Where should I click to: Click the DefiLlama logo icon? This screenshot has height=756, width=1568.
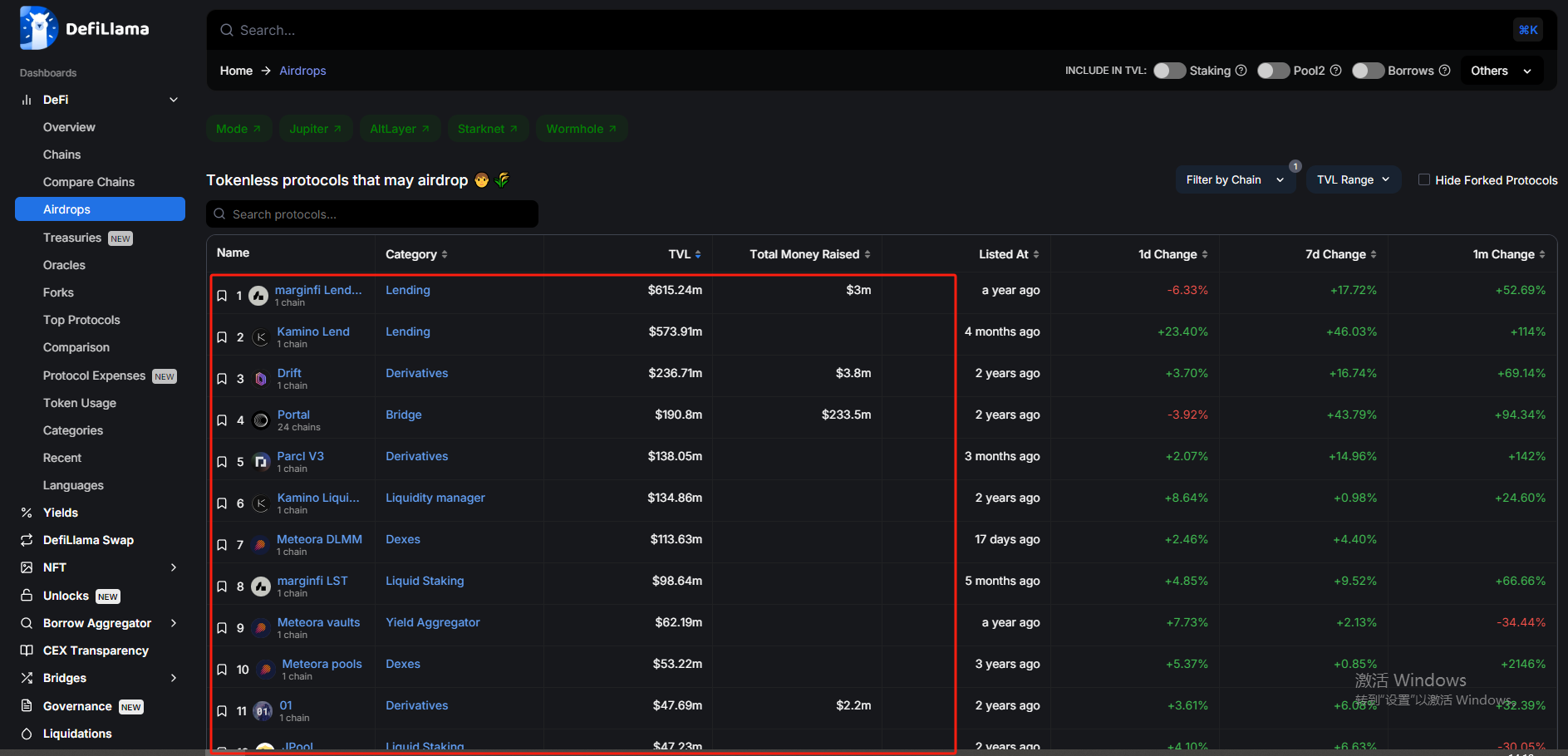pyautogui.click(x=38, y=28)
